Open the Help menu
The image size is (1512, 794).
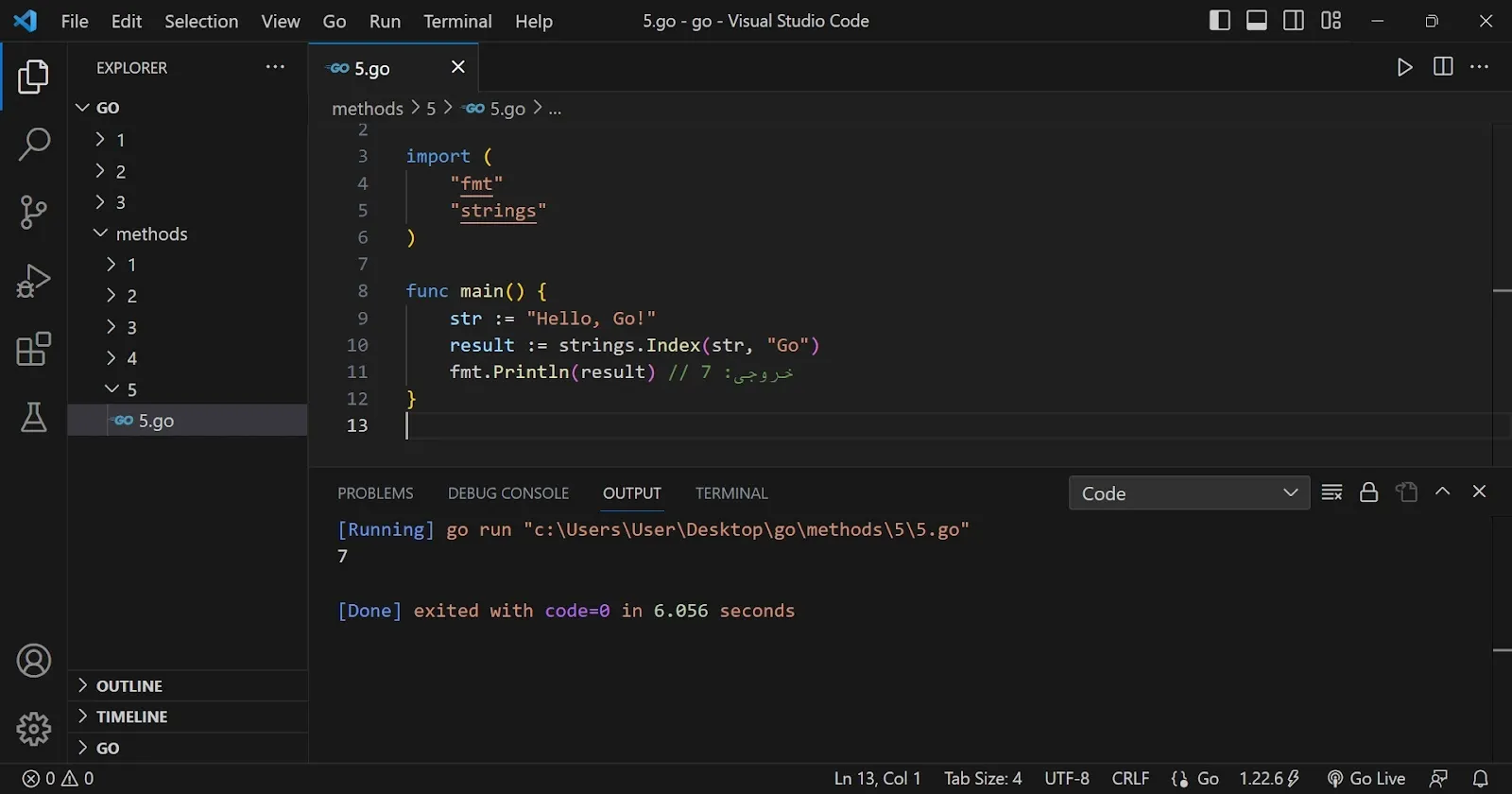pos(534,21)
